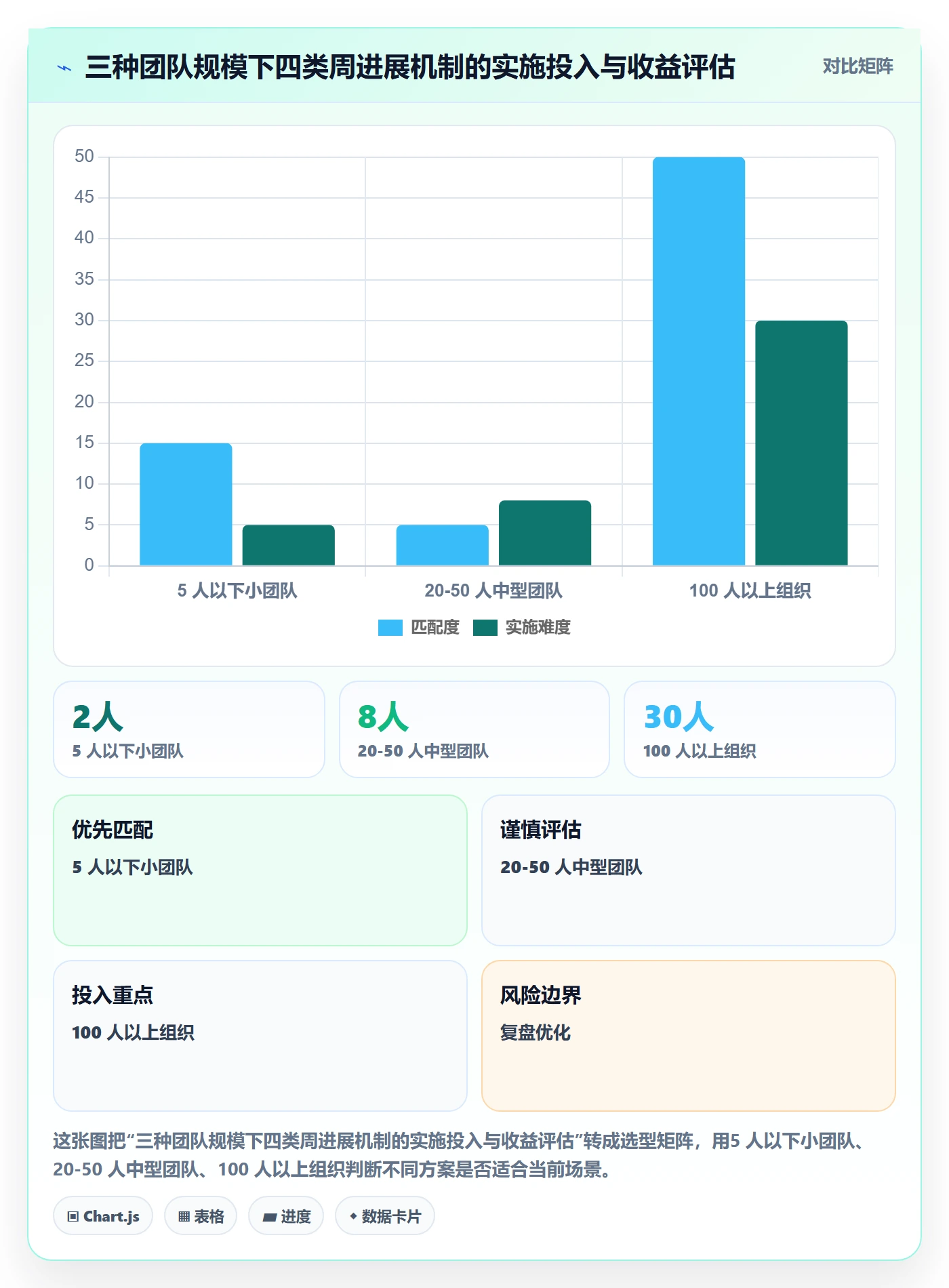Open the 优先匹配 matrix card
The width and height of the screenshot is (949, 1288).
pos(260,870)
